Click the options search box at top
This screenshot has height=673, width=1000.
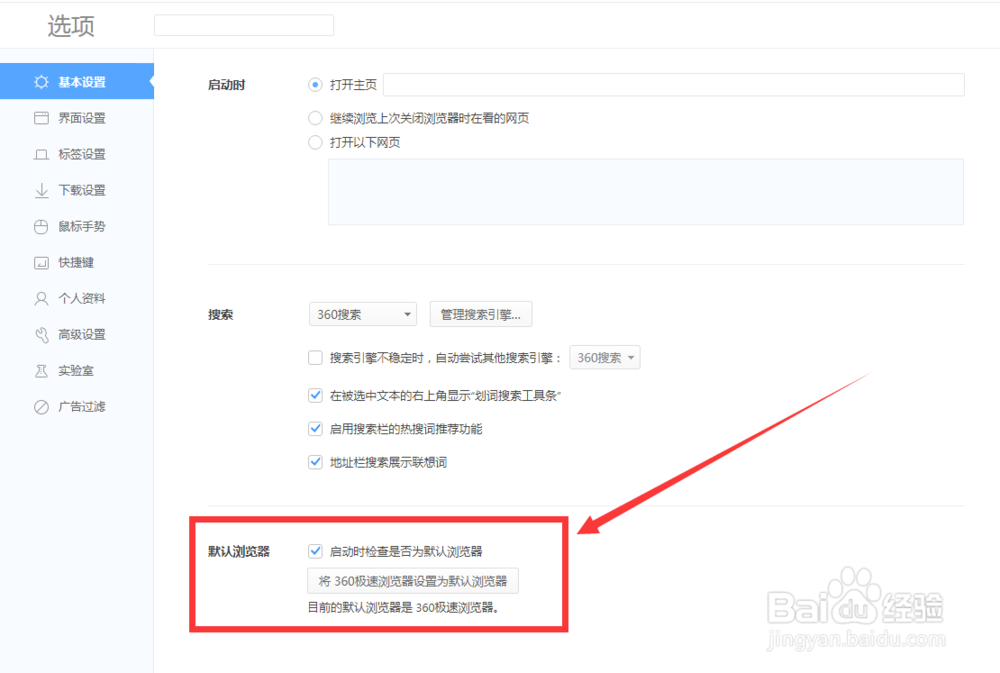click(x=244, y=26)
